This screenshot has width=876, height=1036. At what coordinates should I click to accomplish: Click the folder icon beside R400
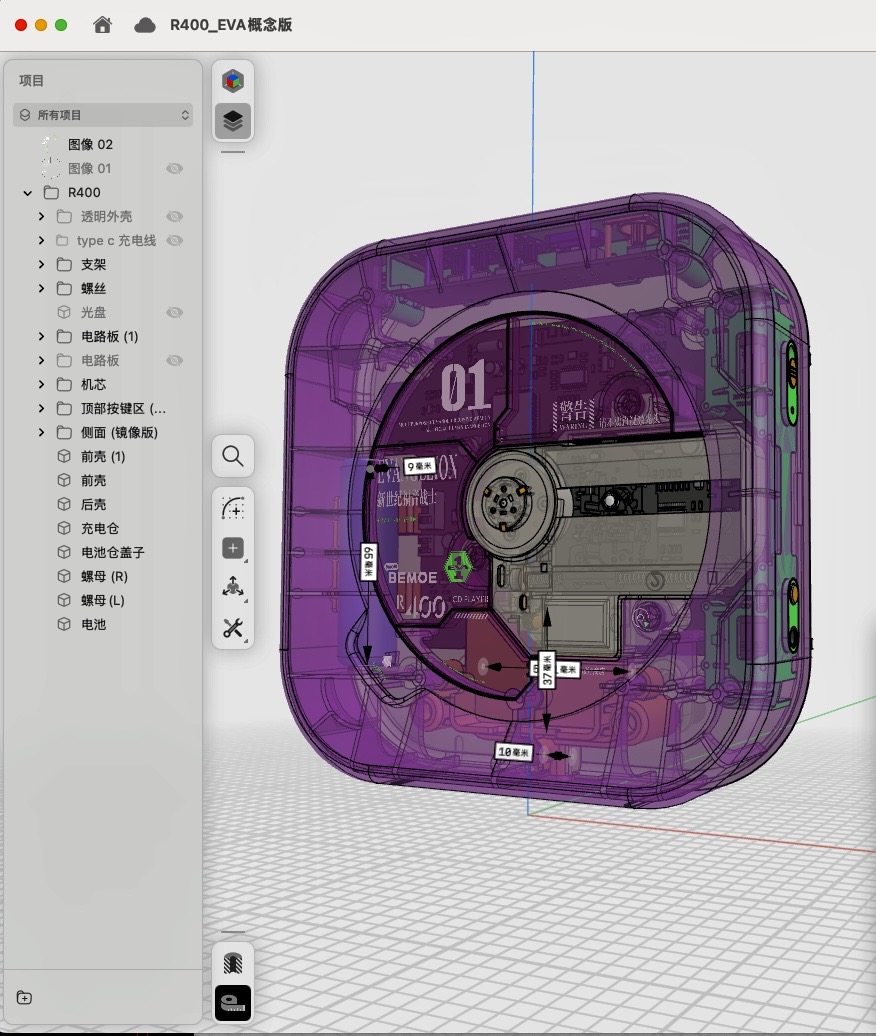pyautogui.click(x=51, y=192)
